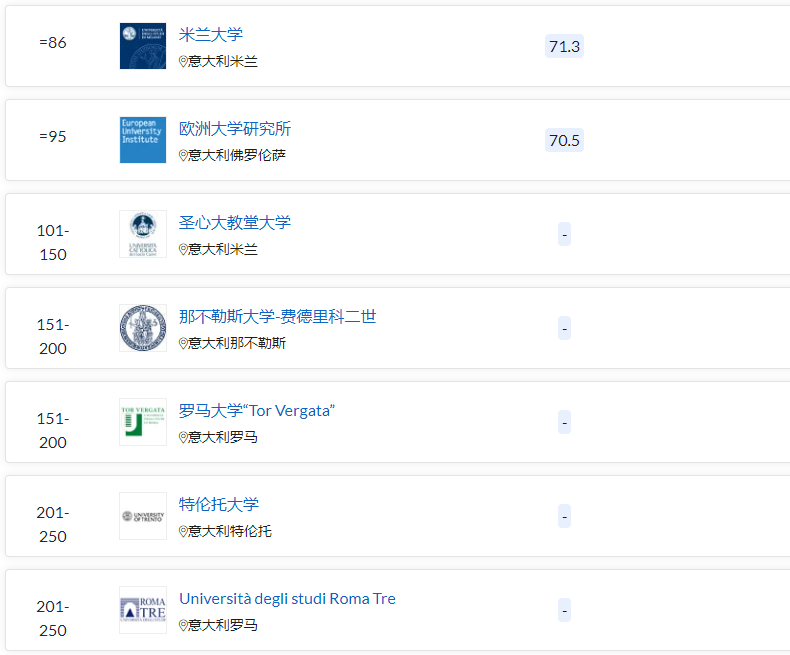790x655 pixels.
Task: Click the 151-200 rank for Tor Vergata
Action: 53,430
